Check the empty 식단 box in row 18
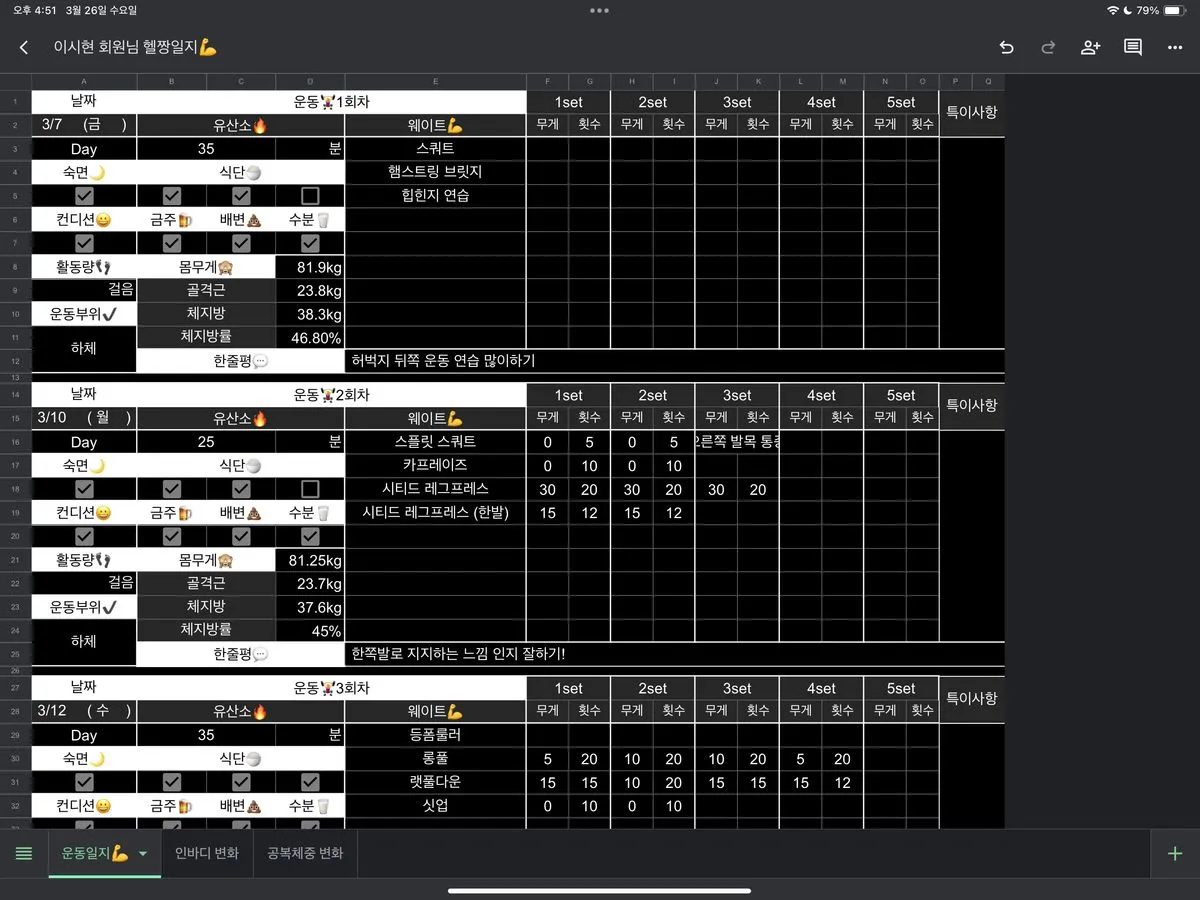The image size is (1200, 900). [310, 489]
